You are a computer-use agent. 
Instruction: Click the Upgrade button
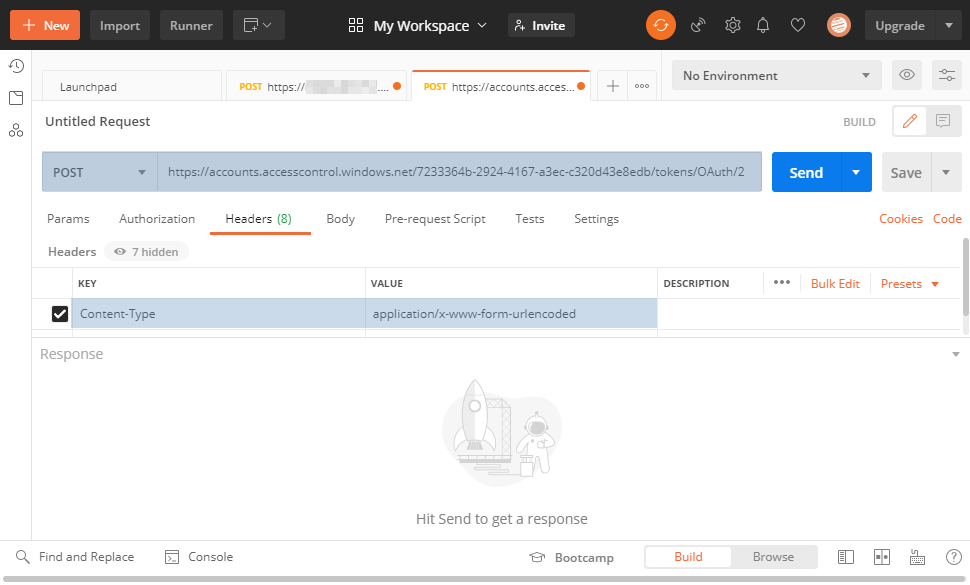point(900,25)
